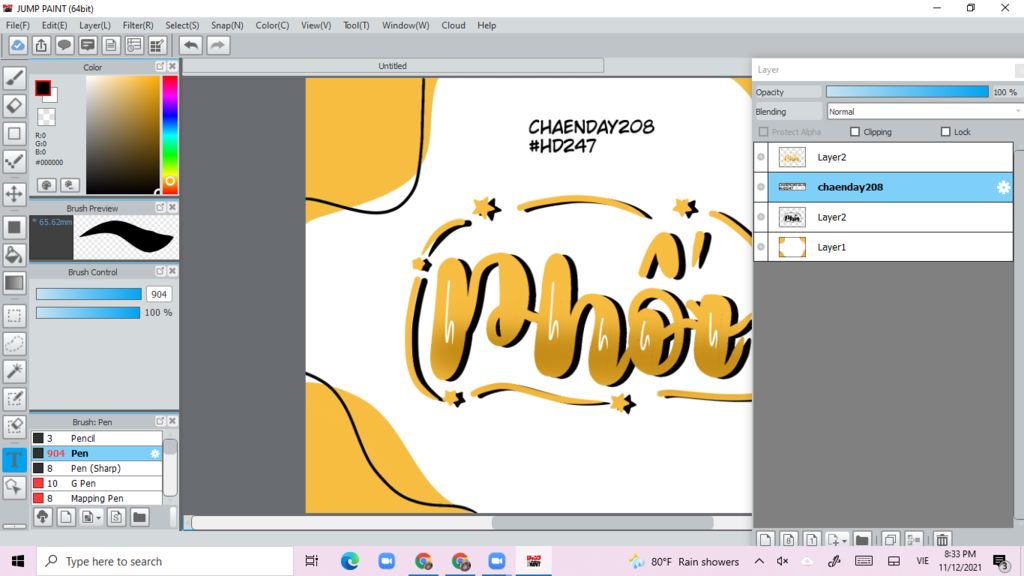Toggle the Clipping checkbox
1024x576 pixels.
pyautogui.click(x=855, y=132)
